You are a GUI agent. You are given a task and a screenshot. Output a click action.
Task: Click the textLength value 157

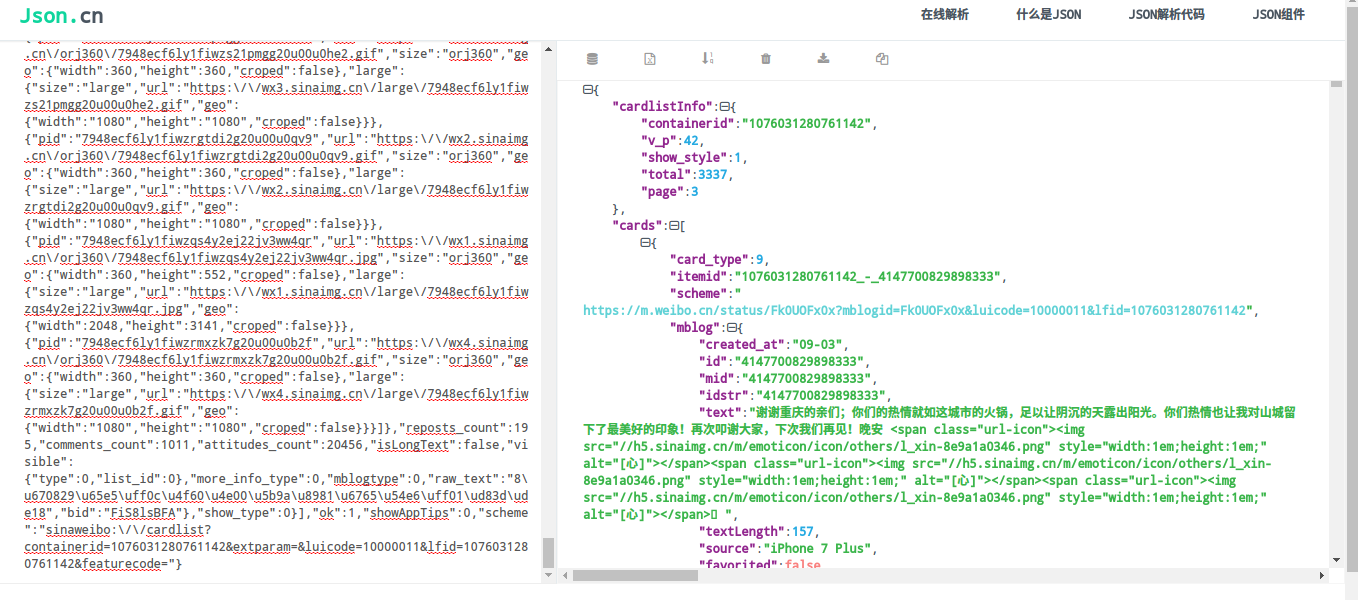(x=802, y=532)
